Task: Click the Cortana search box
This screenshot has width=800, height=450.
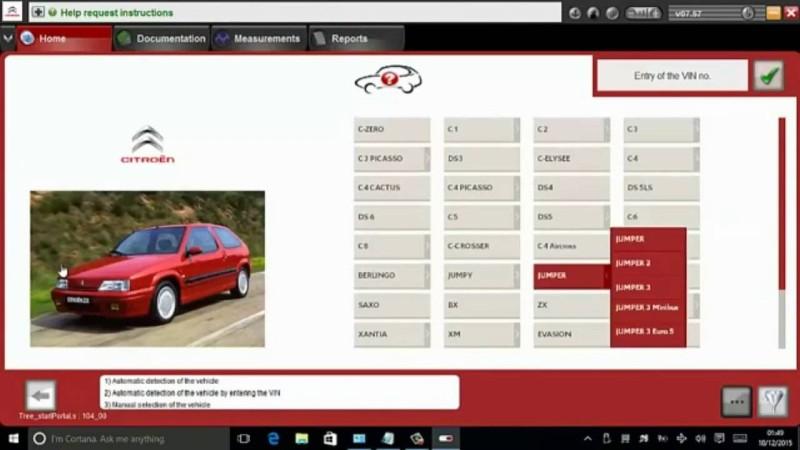Action: [128, 439]
